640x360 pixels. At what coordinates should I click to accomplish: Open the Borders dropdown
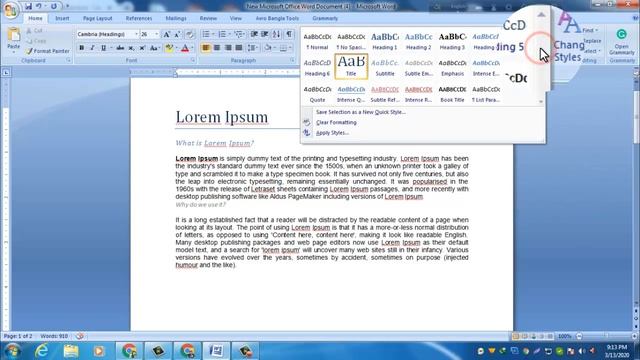pyautogui.click(x=289, y=48)
